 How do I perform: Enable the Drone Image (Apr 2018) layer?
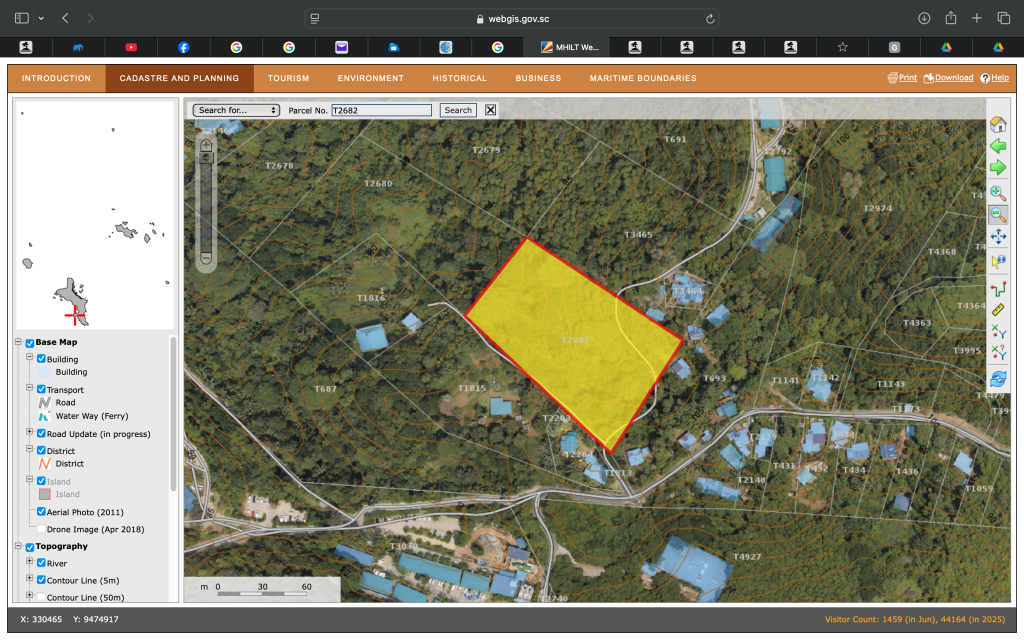tap(42, 529)
